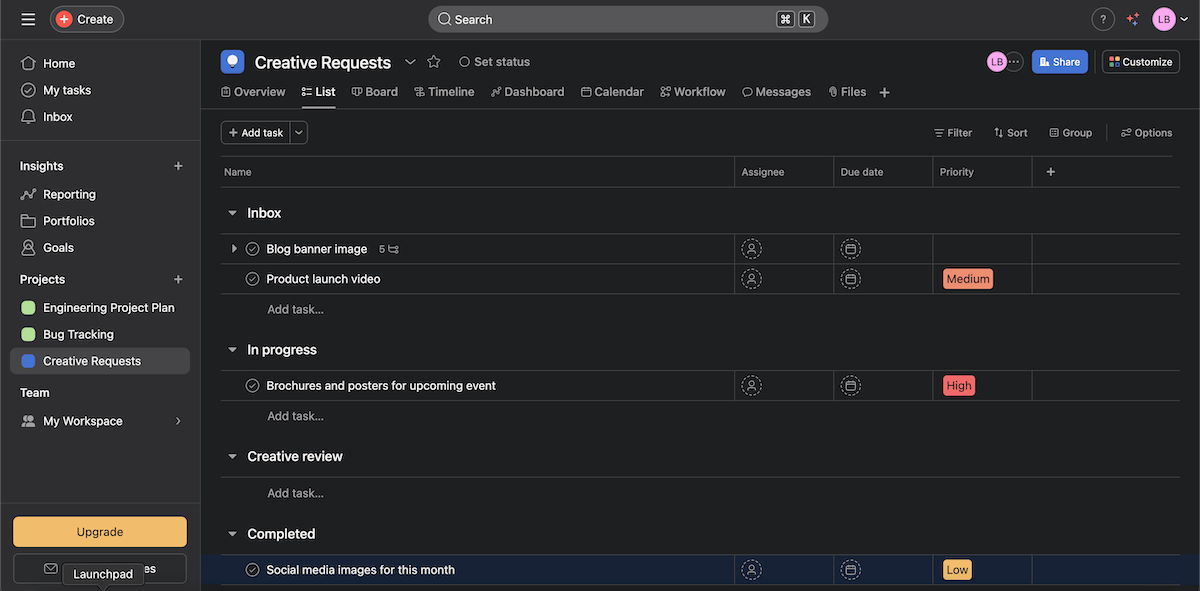Open the help question mark icon
1200x591 pixels.
tap(1102, 19)
